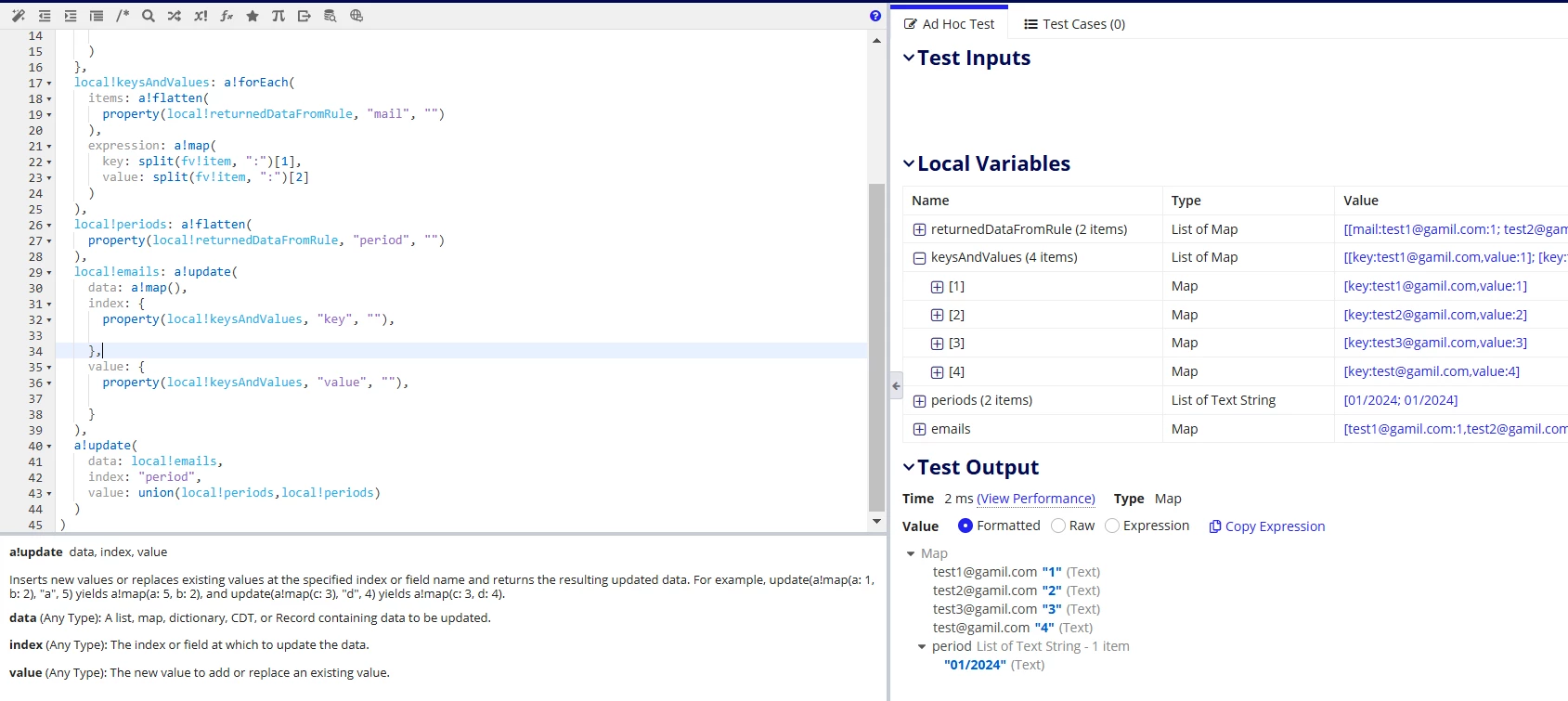Click the editor scroll-up arrow
The height and width of the screenshot is (701, 1568).
coord(877,41)
